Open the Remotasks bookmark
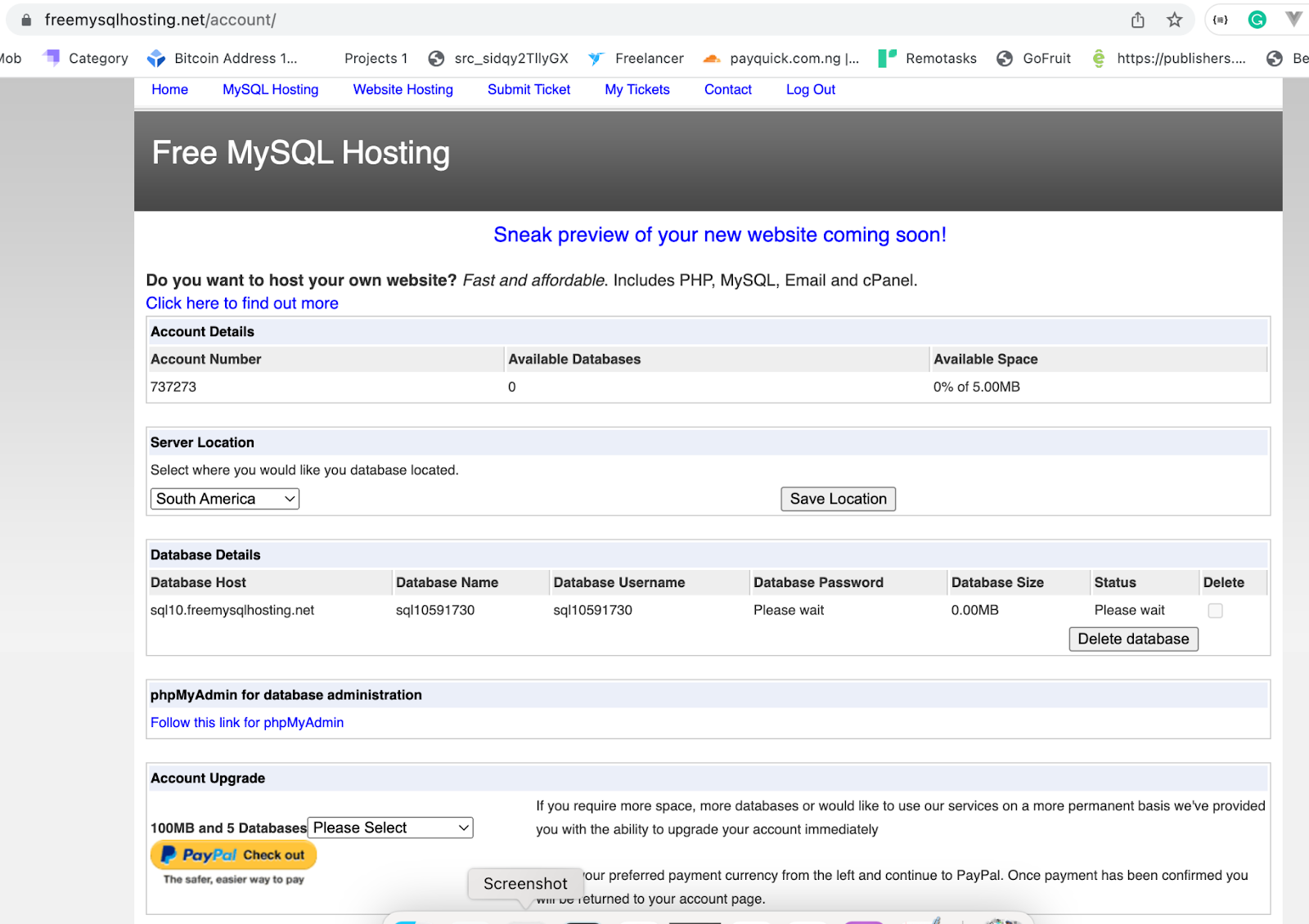 [928, 58]
